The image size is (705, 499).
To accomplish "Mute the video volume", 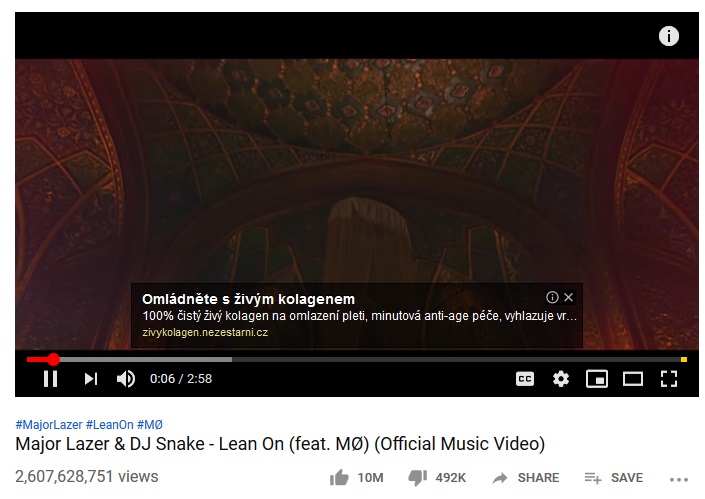I will [126, 379].
